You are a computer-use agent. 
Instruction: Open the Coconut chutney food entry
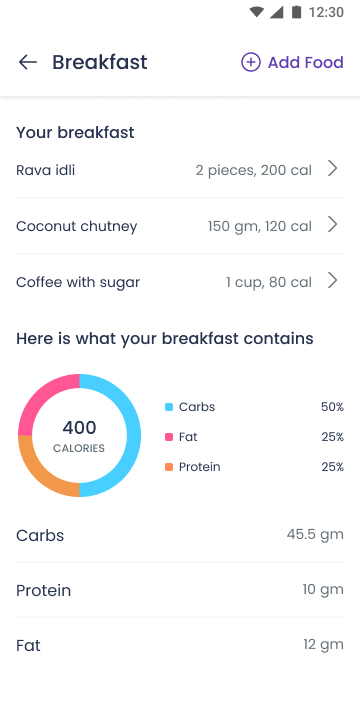click(x=180, y=226)
